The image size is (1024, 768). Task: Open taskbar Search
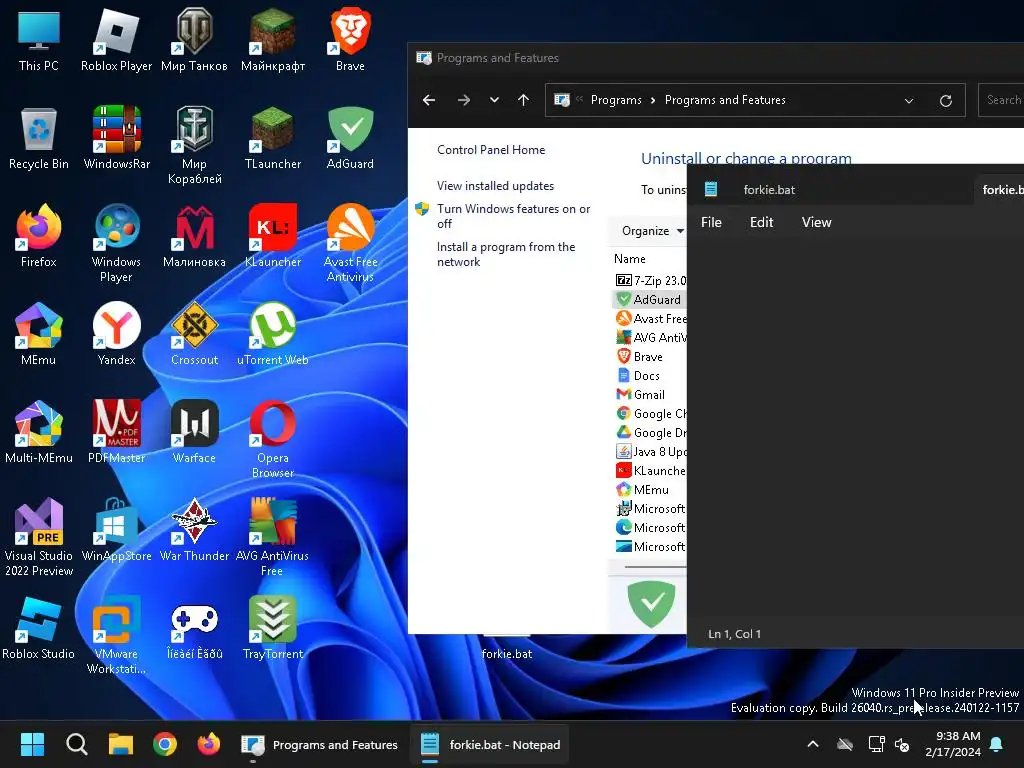76,744
